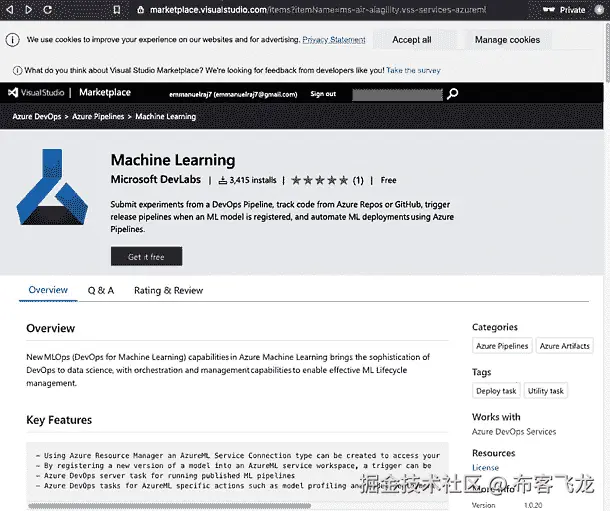Viewport: 610px width, 511px height.
Task: Open the Privacy Statement link
Action: [x=334, y=40]
